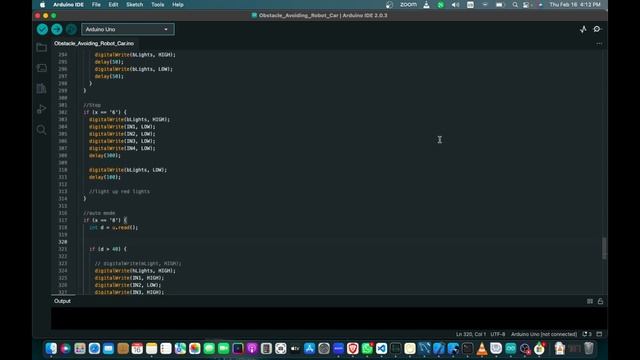This screenshot has width=640, height=360.
Task: Open the notifications bell in status bar
Action: pyautogui.click(x=587, y=334)
